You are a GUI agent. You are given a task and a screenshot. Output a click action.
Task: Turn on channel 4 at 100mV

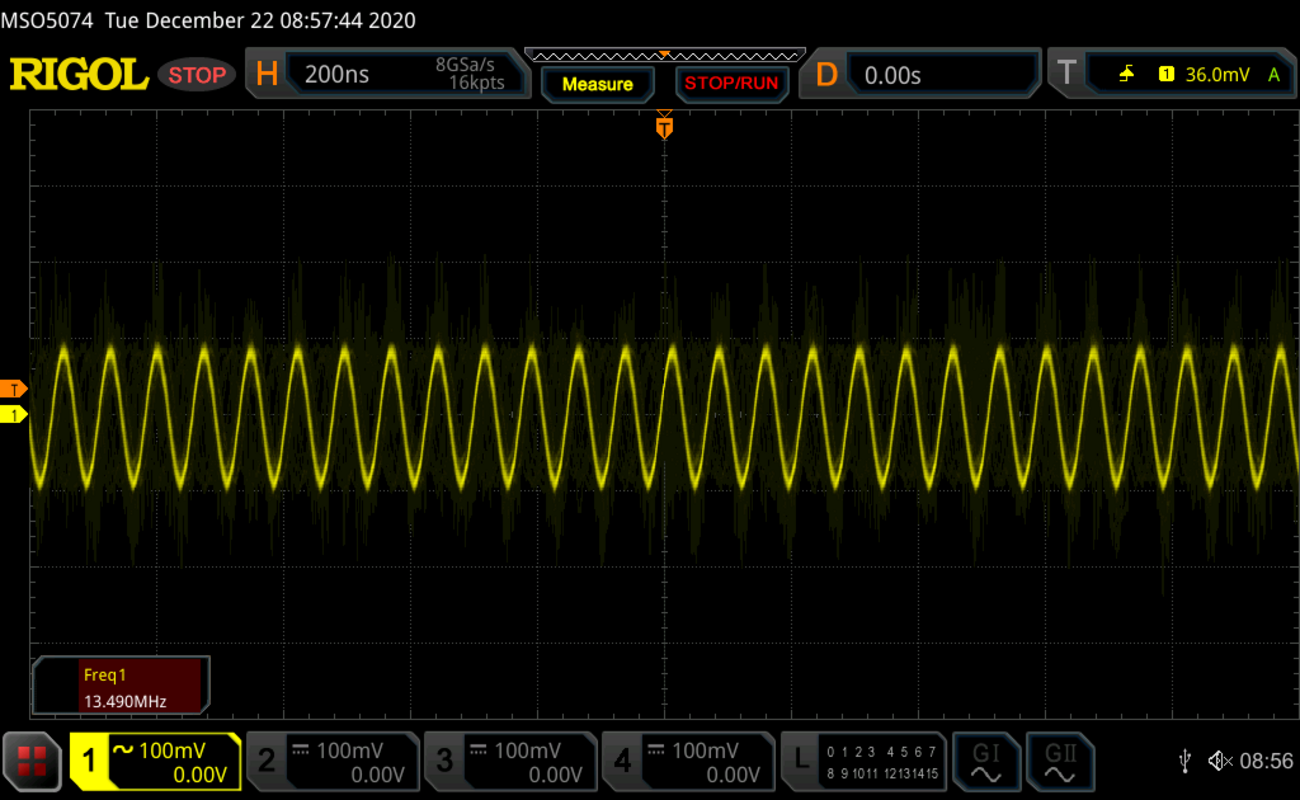tap(688, 762)
